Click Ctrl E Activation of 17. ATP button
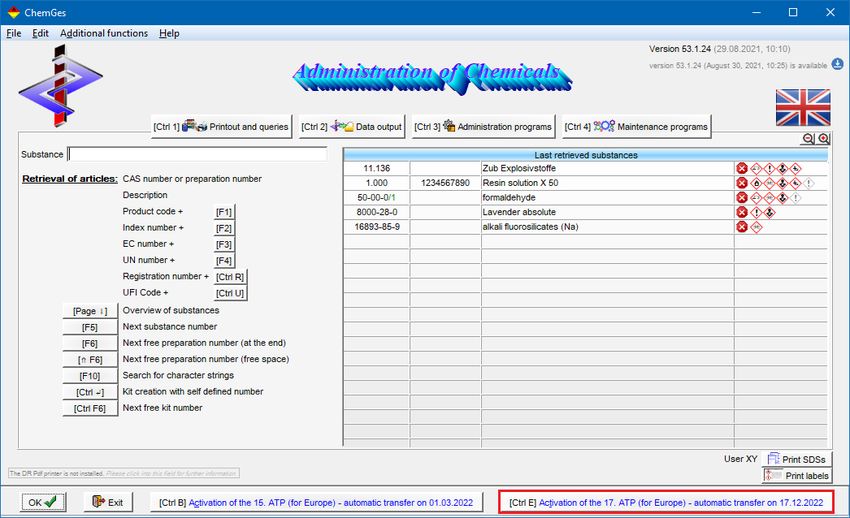The height and width of the screenshot is (518, 850). [666, 502]
